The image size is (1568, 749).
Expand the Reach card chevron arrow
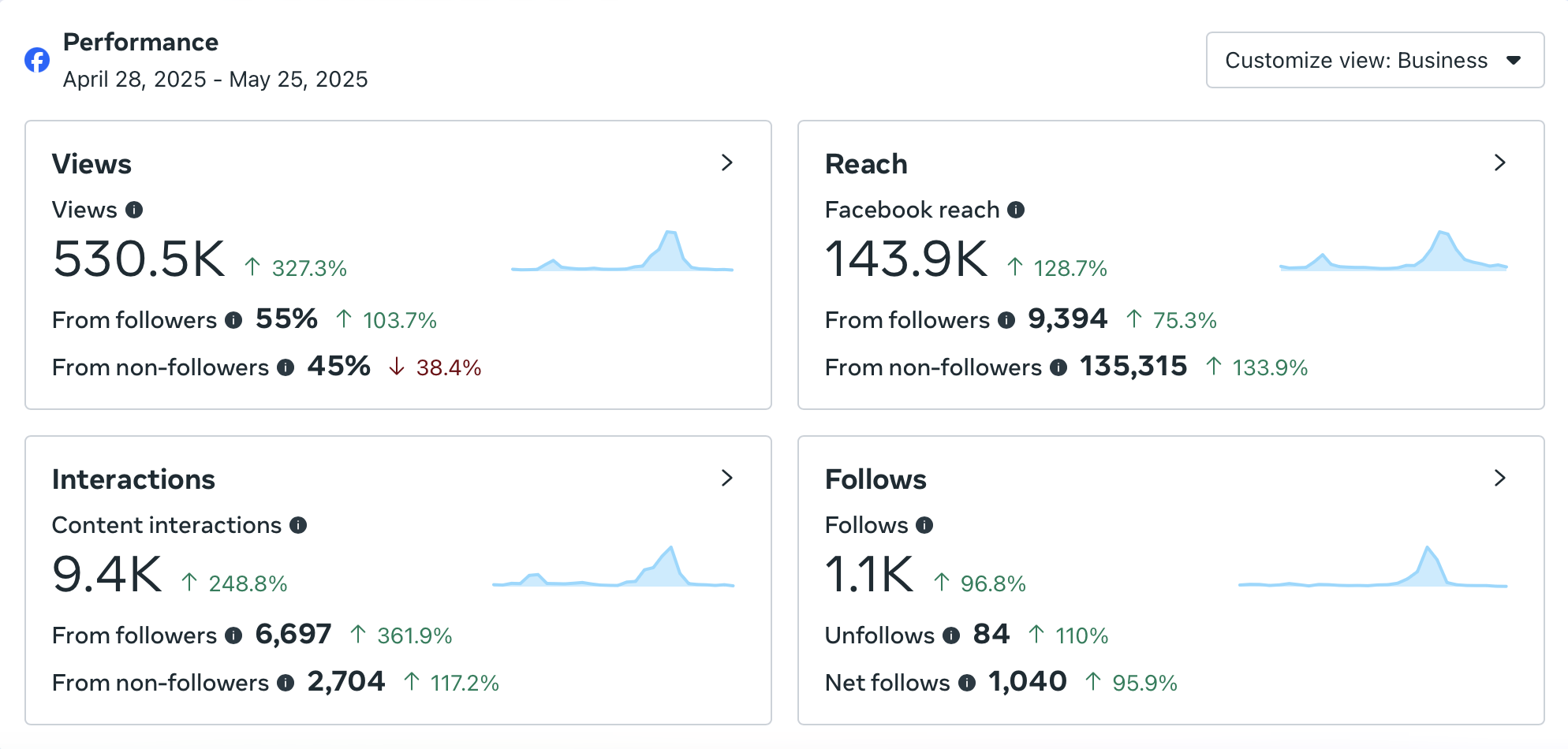click(x=1500, y=163)
